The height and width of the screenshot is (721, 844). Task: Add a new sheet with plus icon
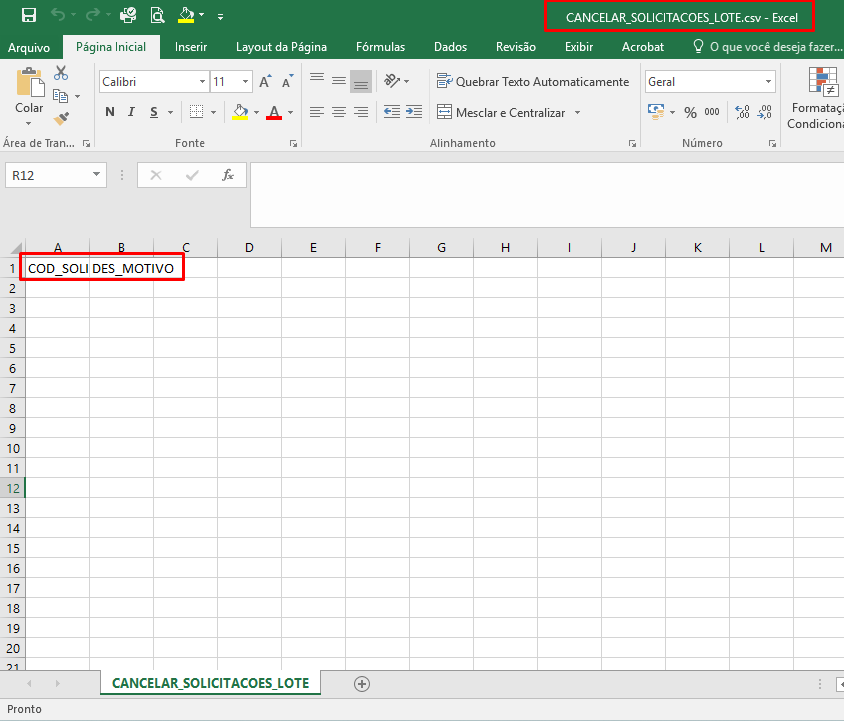[x=362, y=684]
